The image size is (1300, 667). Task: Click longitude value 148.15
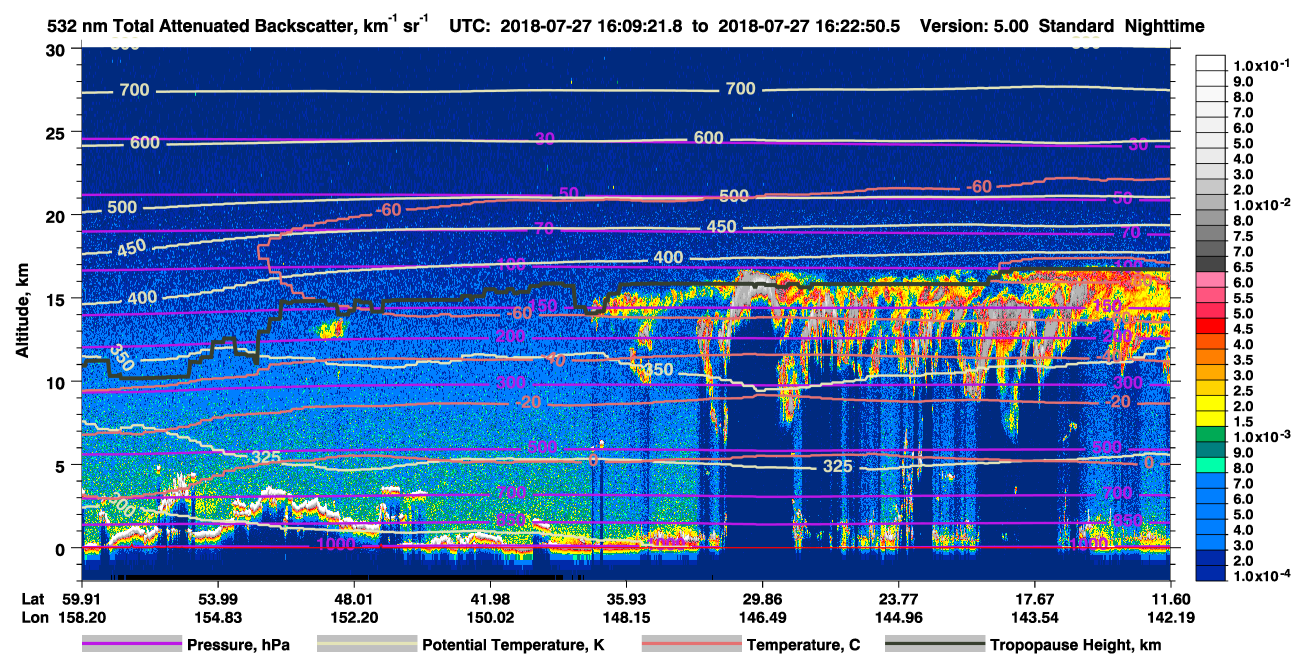[626, 616]
